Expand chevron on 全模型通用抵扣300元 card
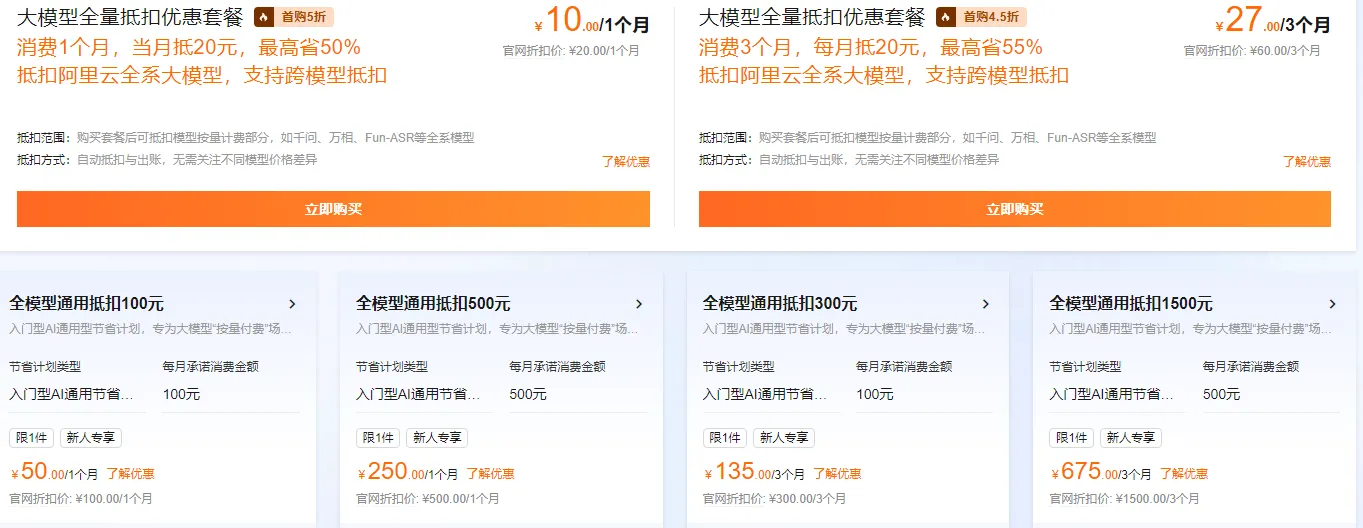The width and height of the screenshot is (1363, 528). [x=985, y=304]
